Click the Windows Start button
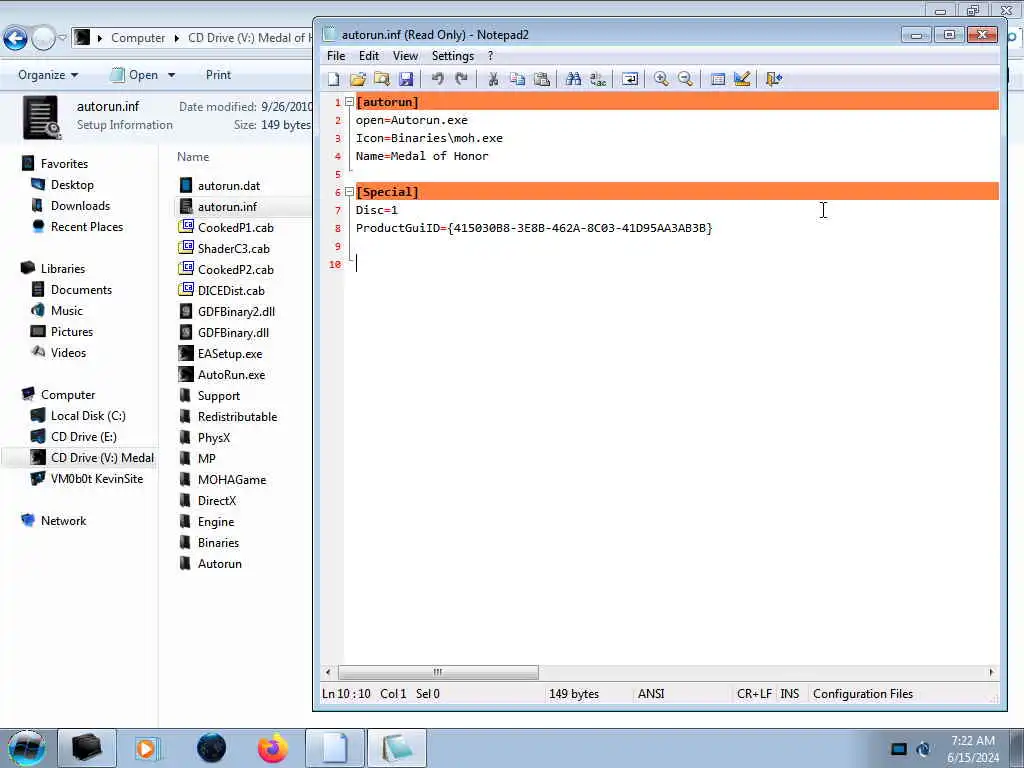This screenshot has width=1024, height=768. point(27,748)
